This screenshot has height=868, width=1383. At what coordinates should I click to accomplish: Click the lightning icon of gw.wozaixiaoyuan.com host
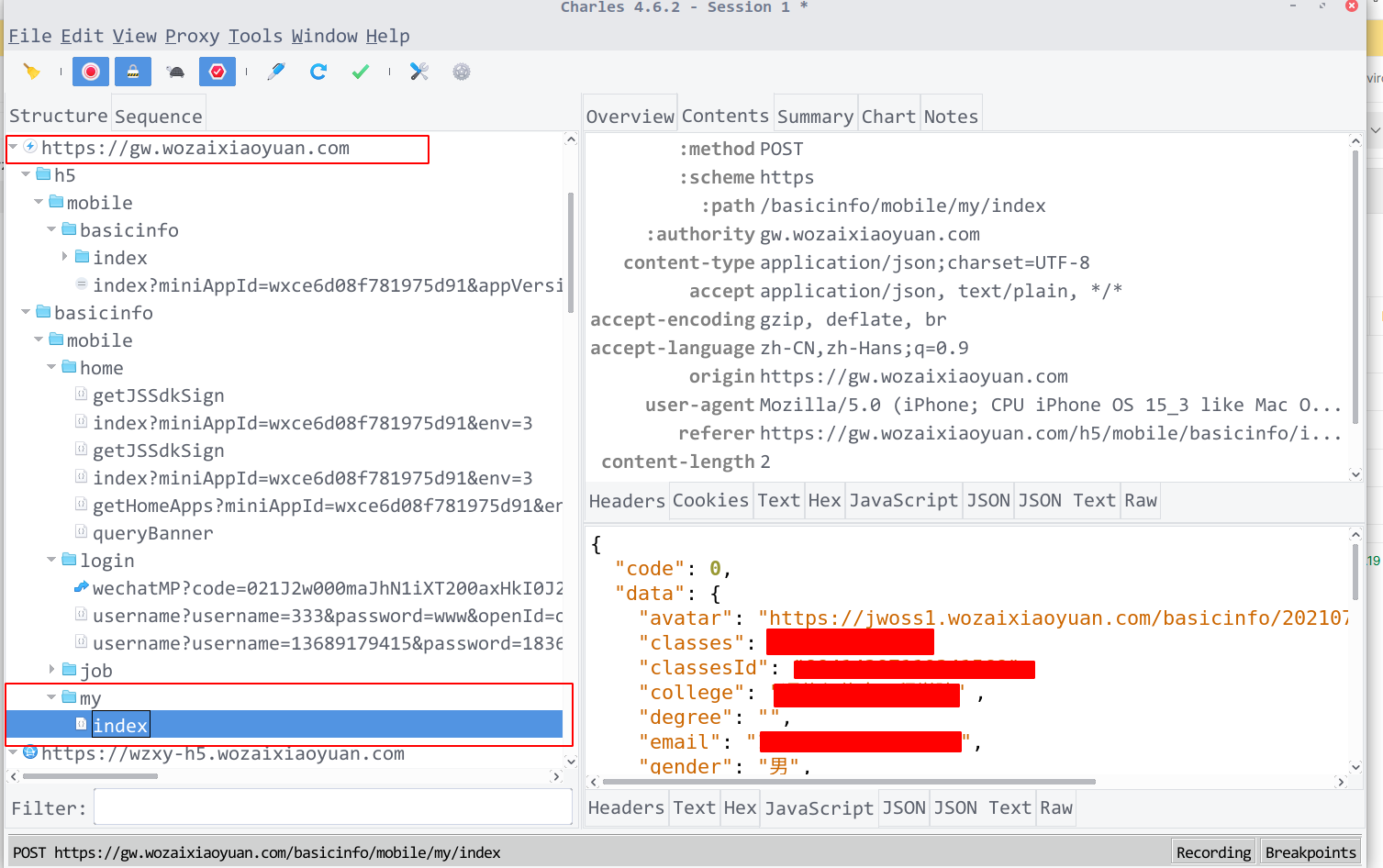[30, 147]
